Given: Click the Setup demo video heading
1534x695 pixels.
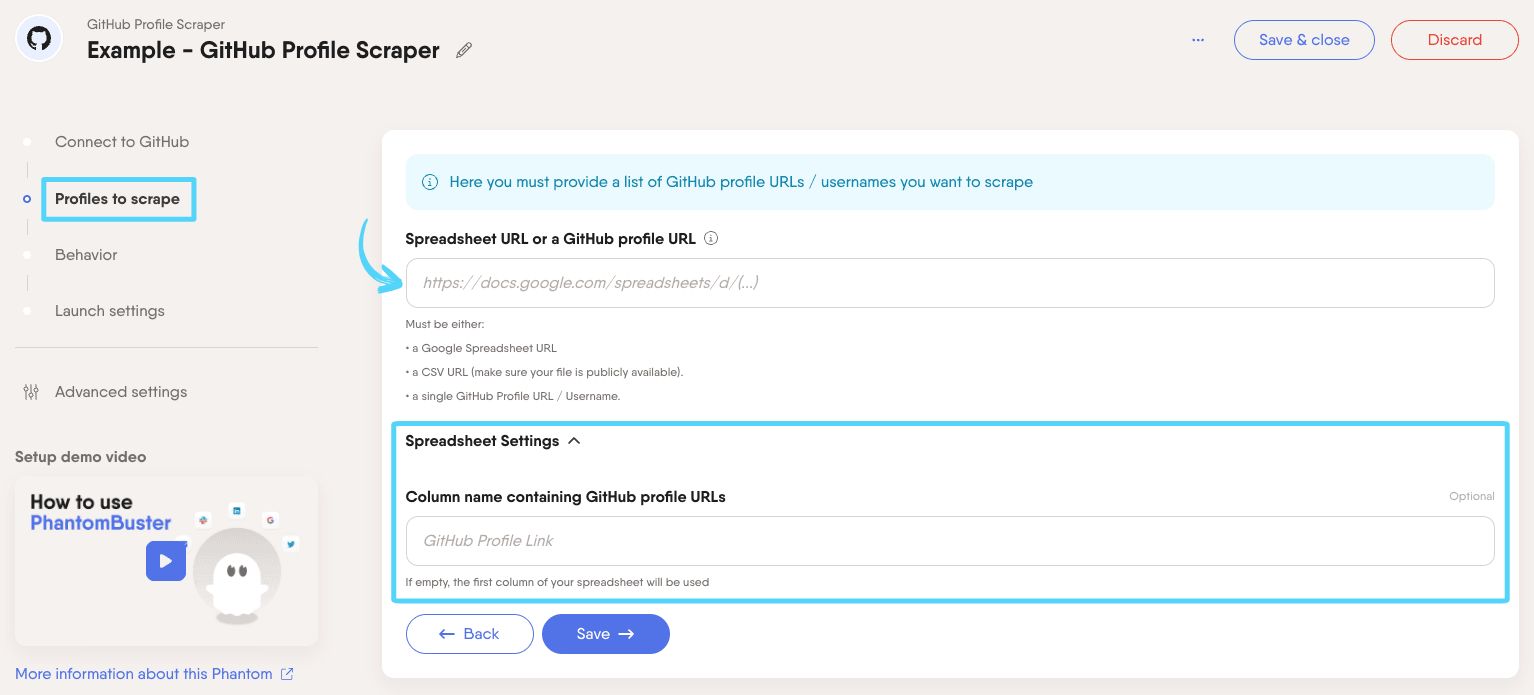Looking at the screenshot, I should click(x=81, y=457).
